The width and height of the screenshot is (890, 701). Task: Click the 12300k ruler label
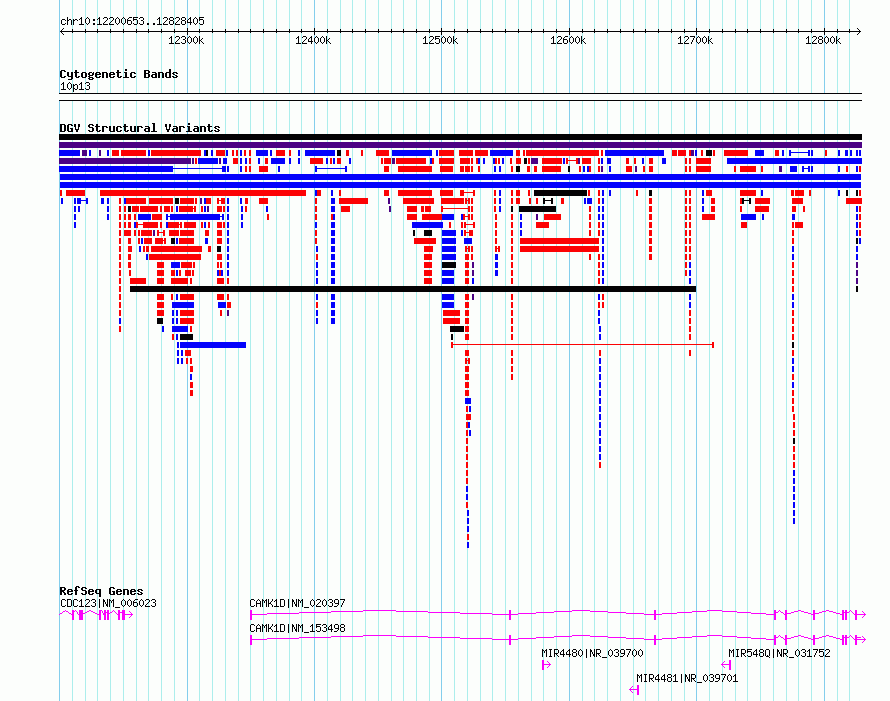pos(186,40)
